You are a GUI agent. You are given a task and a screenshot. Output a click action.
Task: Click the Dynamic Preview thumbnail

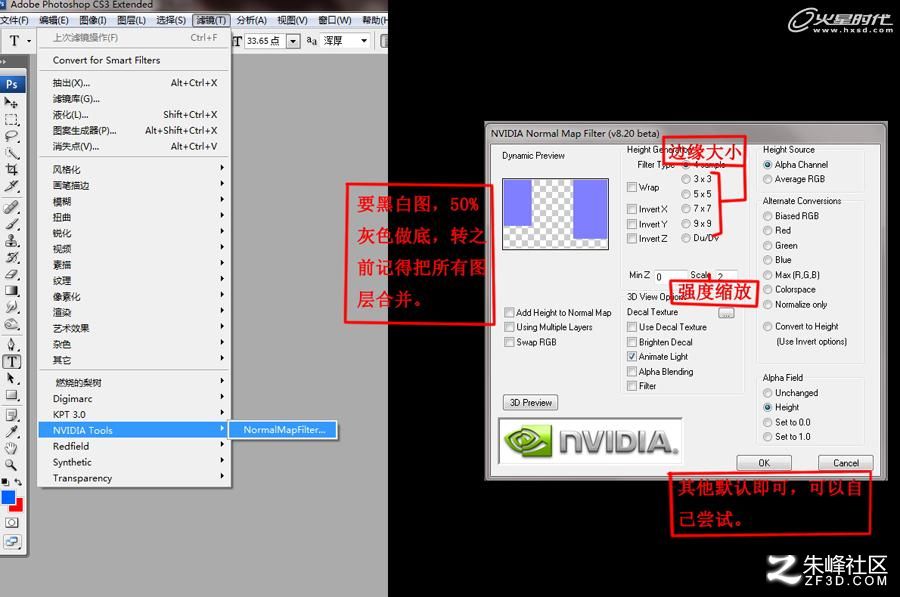coord(555,214)
